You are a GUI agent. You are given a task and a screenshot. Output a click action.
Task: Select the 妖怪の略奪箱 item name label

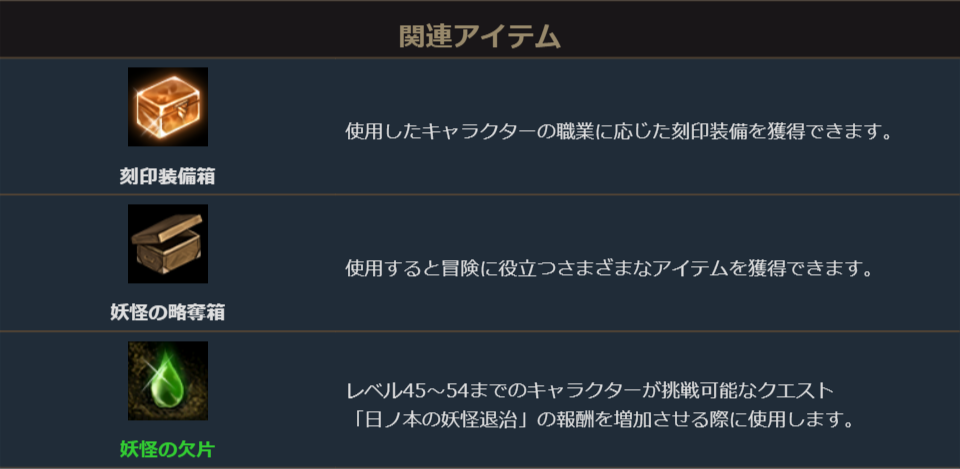coord(167,313)
